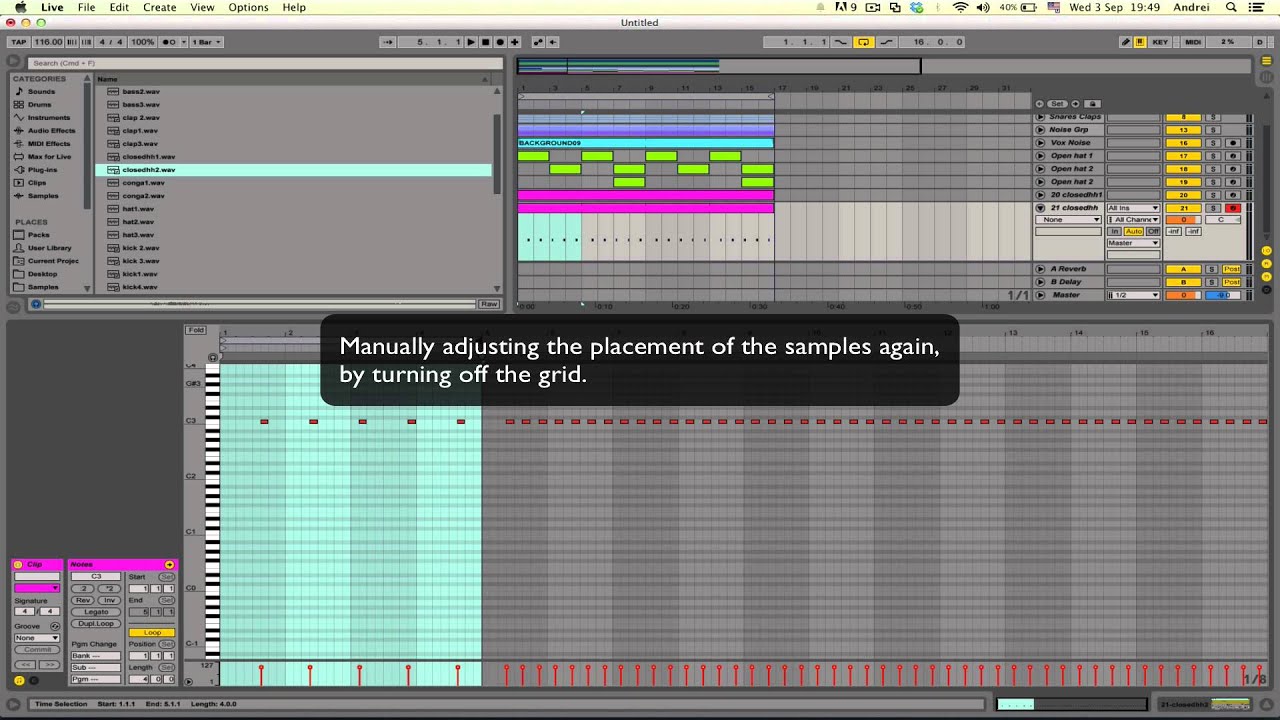Open the Desktop place in browser
The width and height of the screenshot is (1280, 720).
[42, 274]
